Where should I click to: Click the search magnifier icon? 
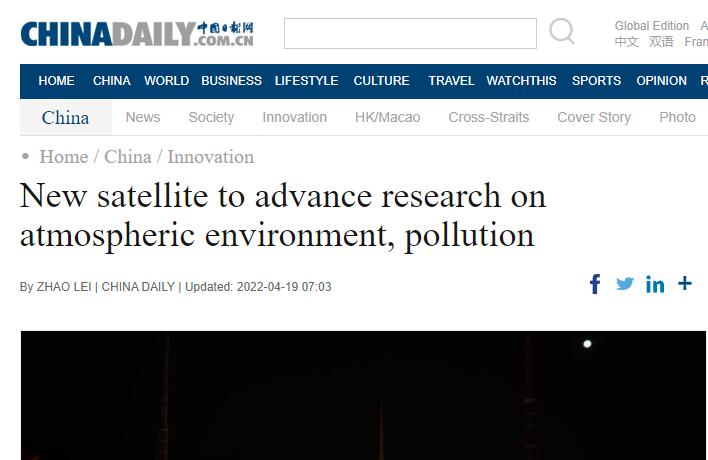tap(562, 32)
